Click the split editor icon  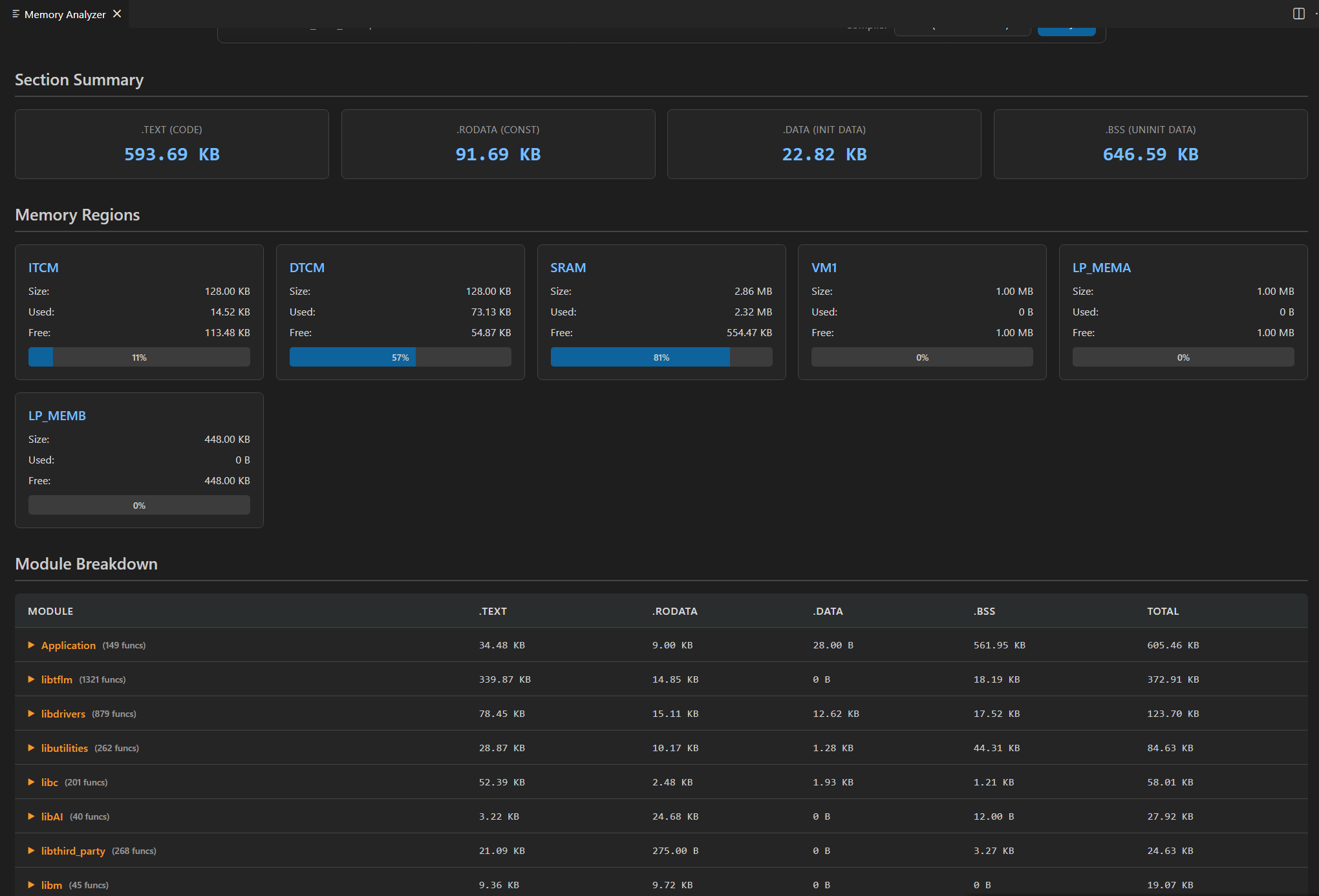click(x=1298, y=14)
